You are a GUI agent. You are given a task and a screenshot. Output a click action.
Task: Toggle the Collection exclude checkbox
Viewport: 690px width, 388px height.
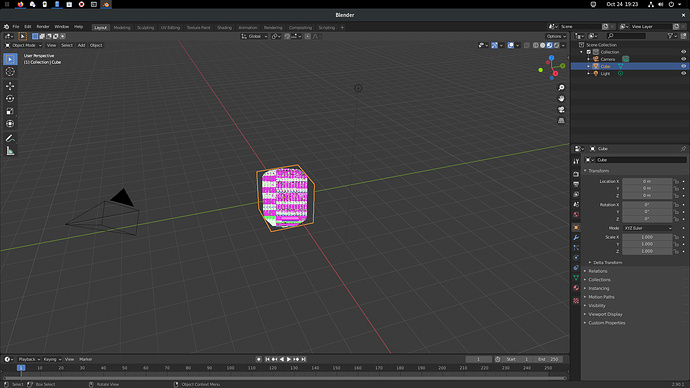point(589,52)
